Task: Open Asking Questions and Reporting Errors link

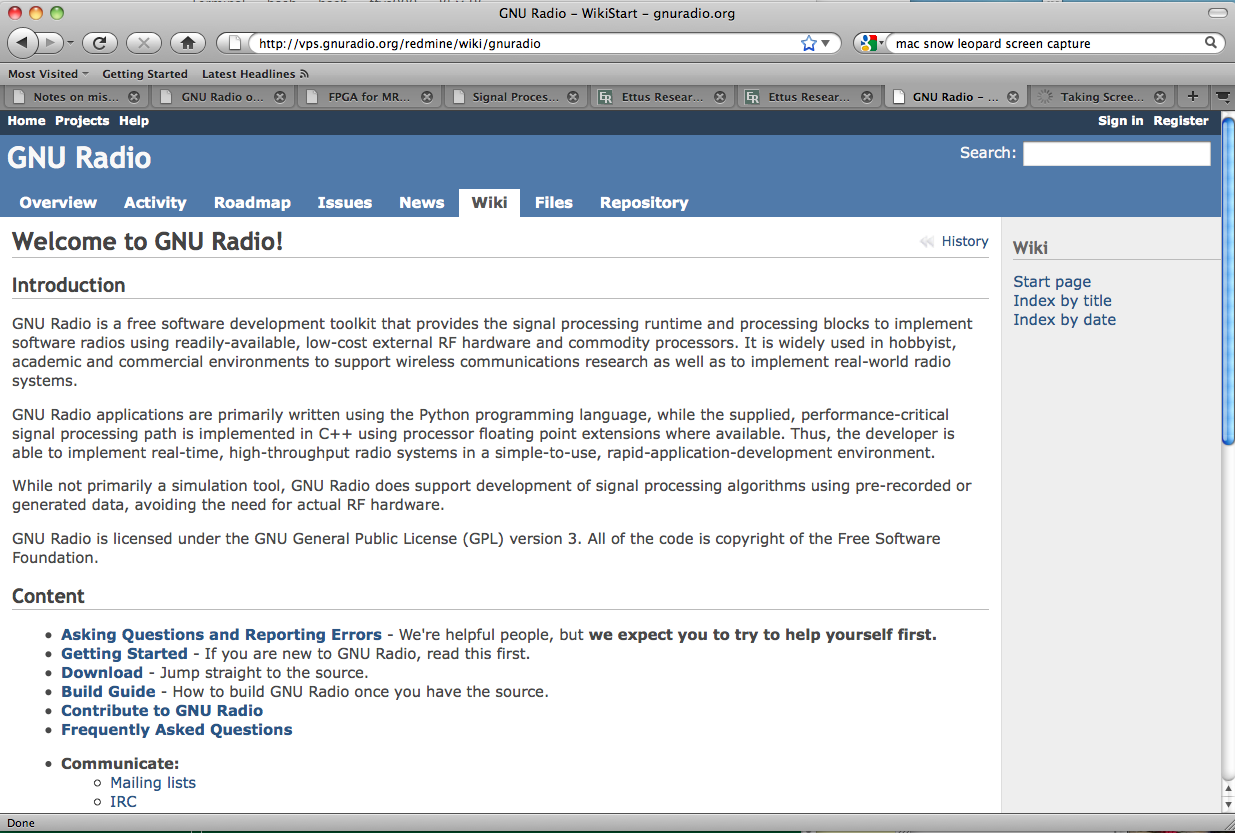Action: point(221,635)
